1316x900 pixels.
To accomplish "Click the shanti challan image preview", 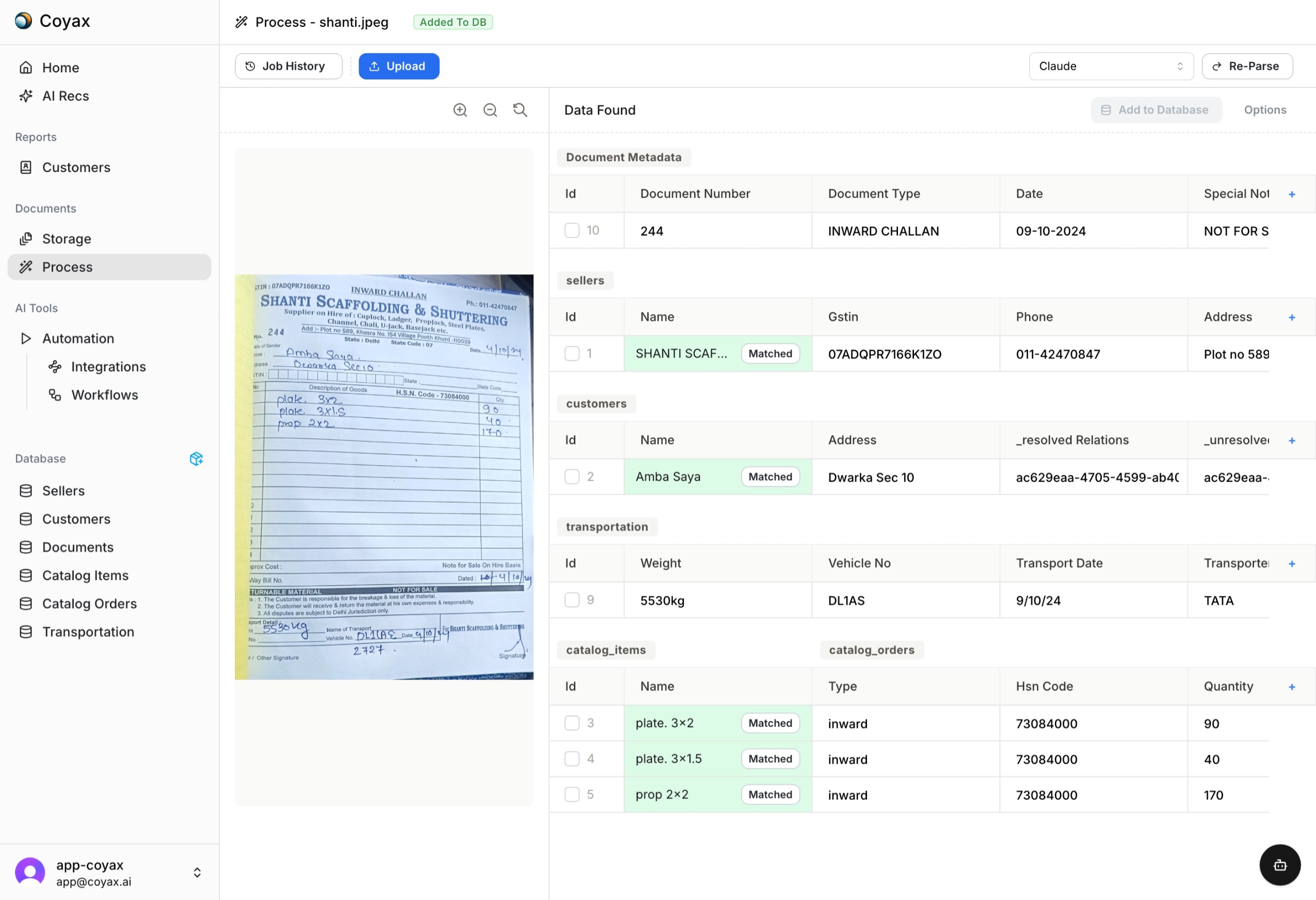I will (384, 477).
